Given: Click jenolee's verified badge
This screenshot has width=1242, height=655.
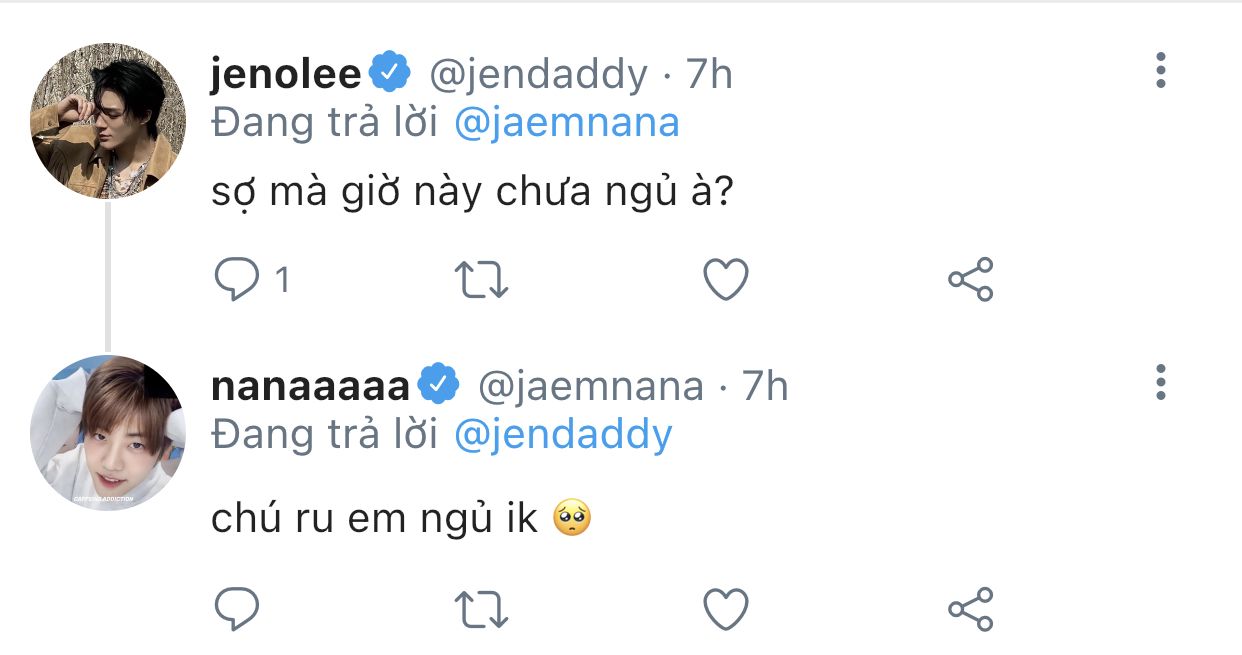Looking at the screenshot, I should pos(391,73).
